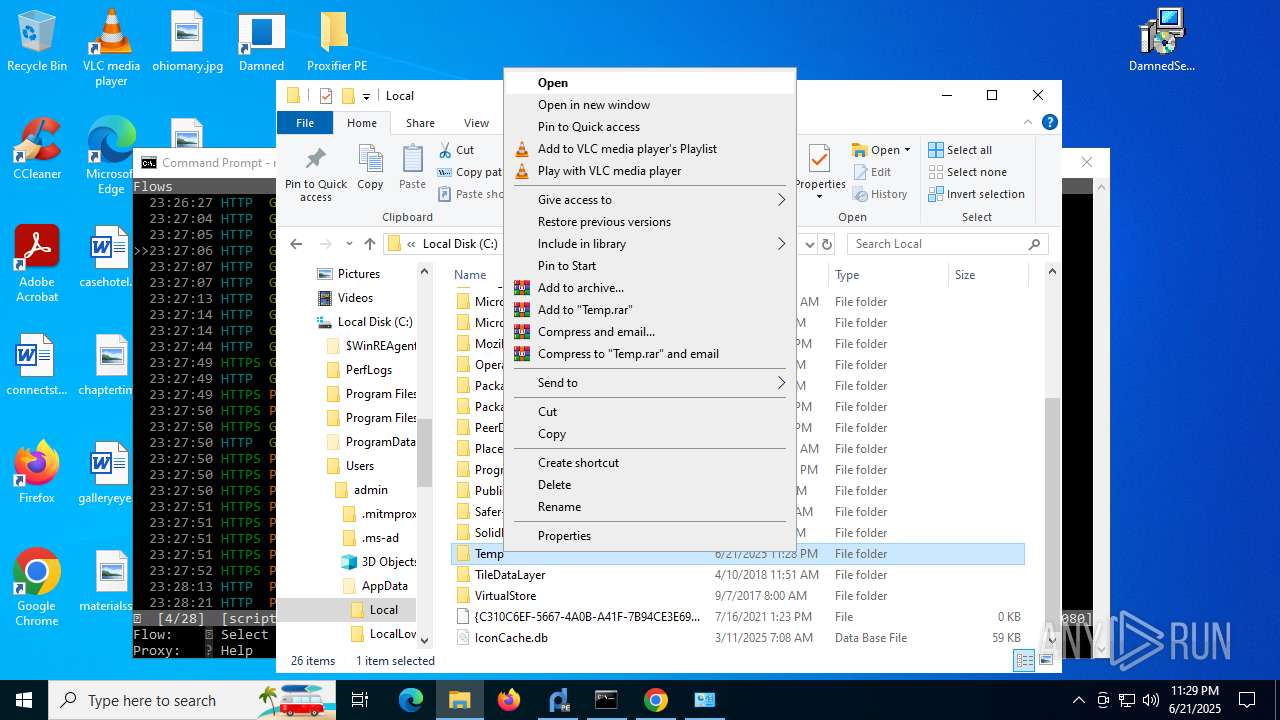Open the Damned desktop shortcut
Viewport: 1280px width, 720px height.
coord(261,41)
